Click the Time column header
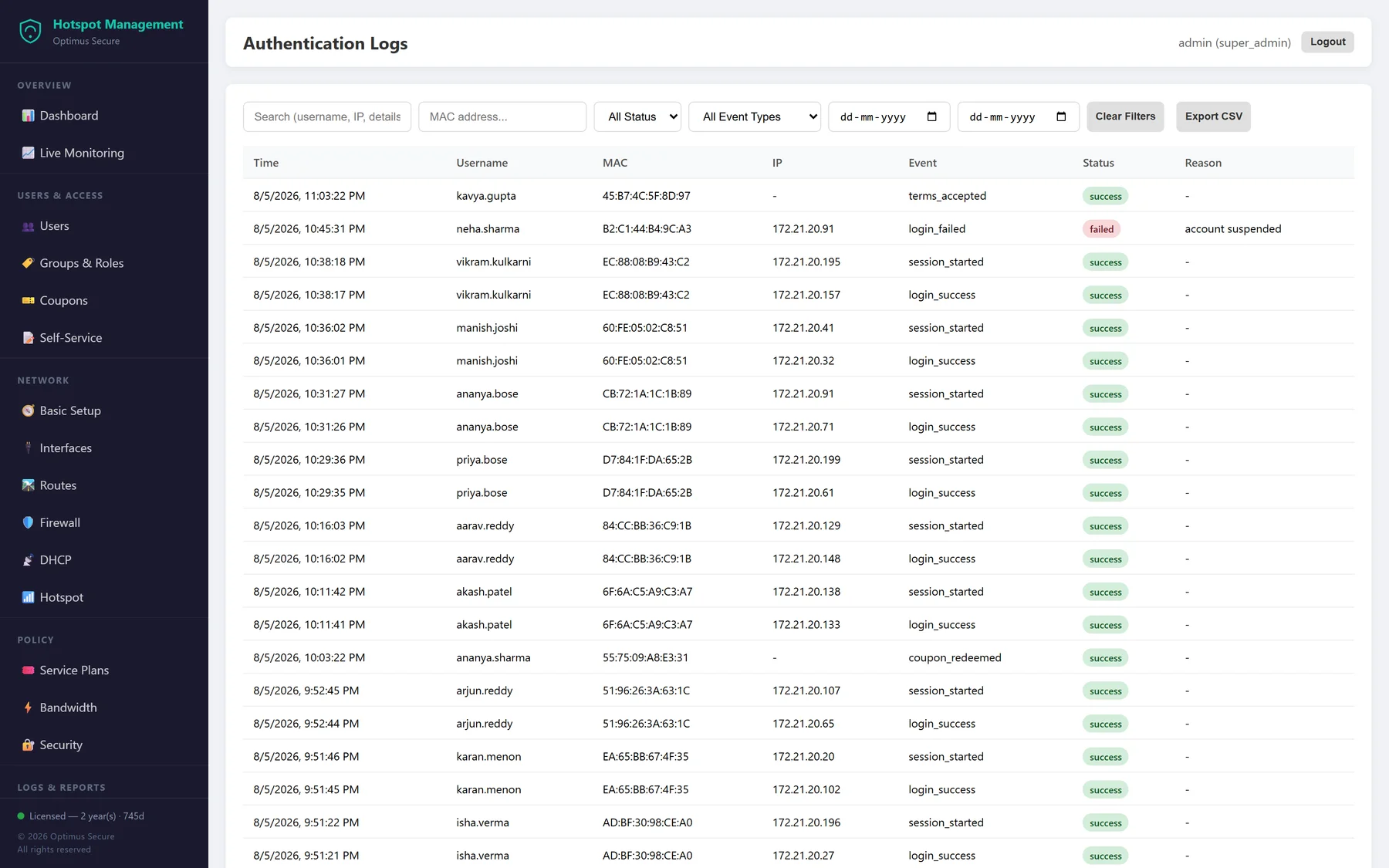The image size is (1389, 868). [x=266, y=163]
